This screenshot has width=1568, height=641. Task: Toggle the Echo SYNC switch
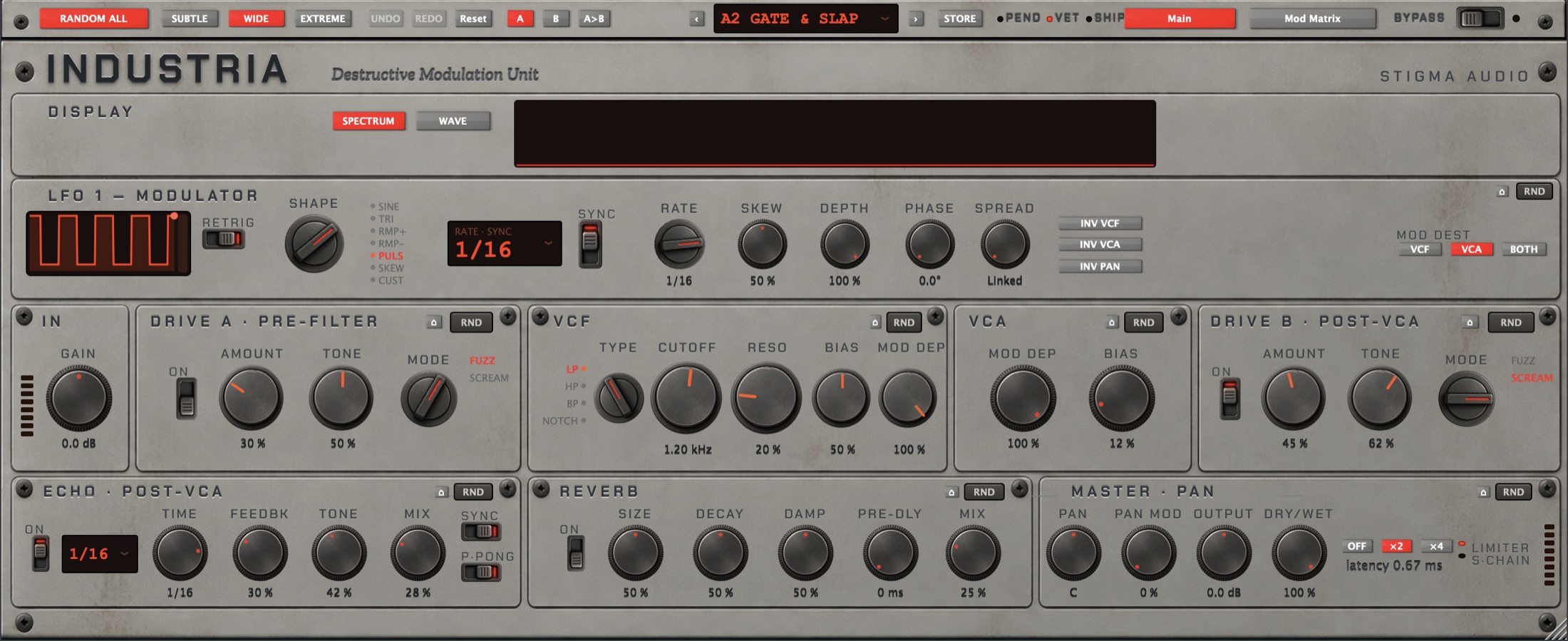click(481, 531)
